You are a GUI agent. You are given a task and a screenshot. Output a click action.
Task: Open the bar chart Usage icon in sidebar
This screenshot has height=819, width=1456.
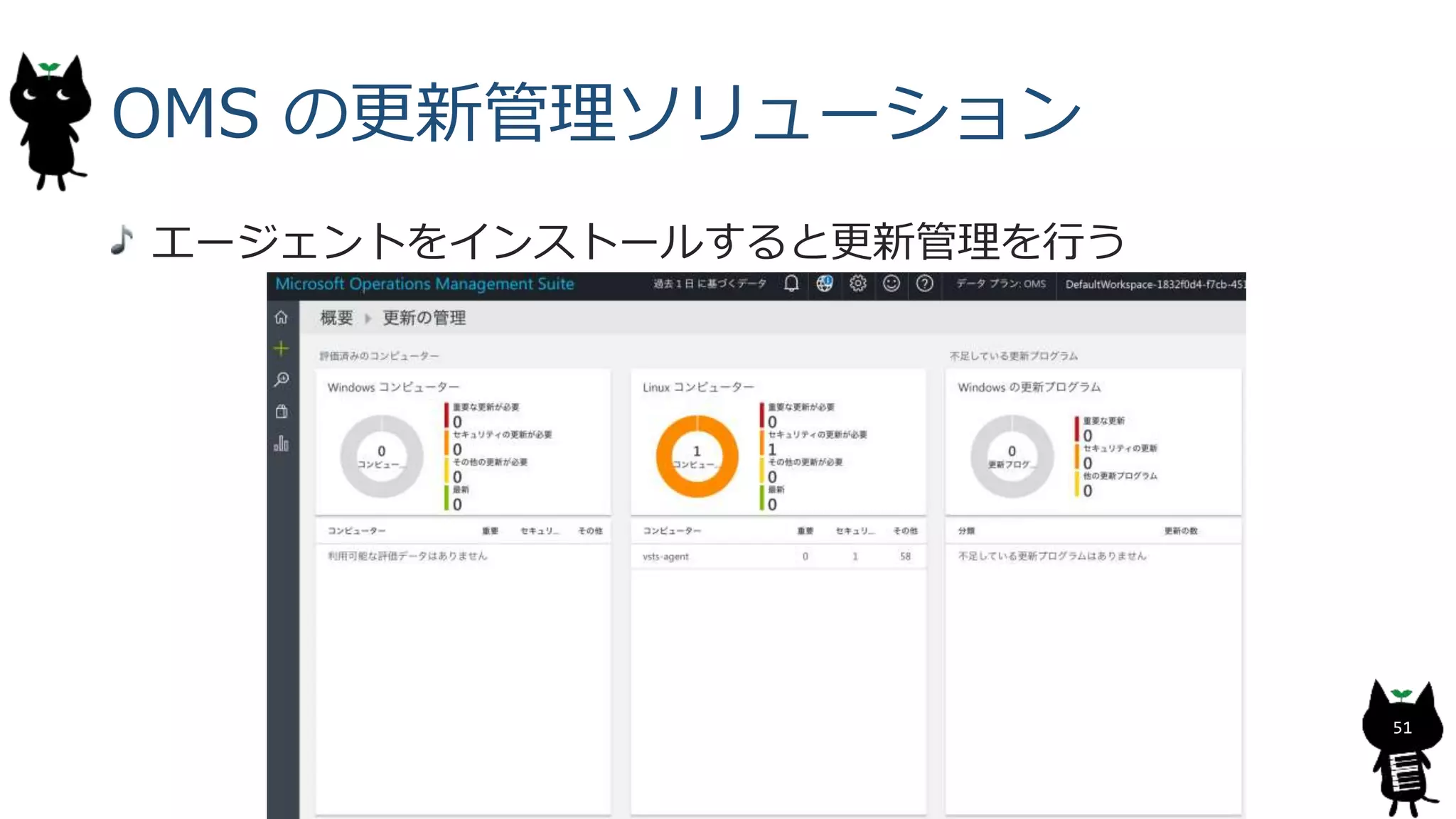(x=282, y=444)
